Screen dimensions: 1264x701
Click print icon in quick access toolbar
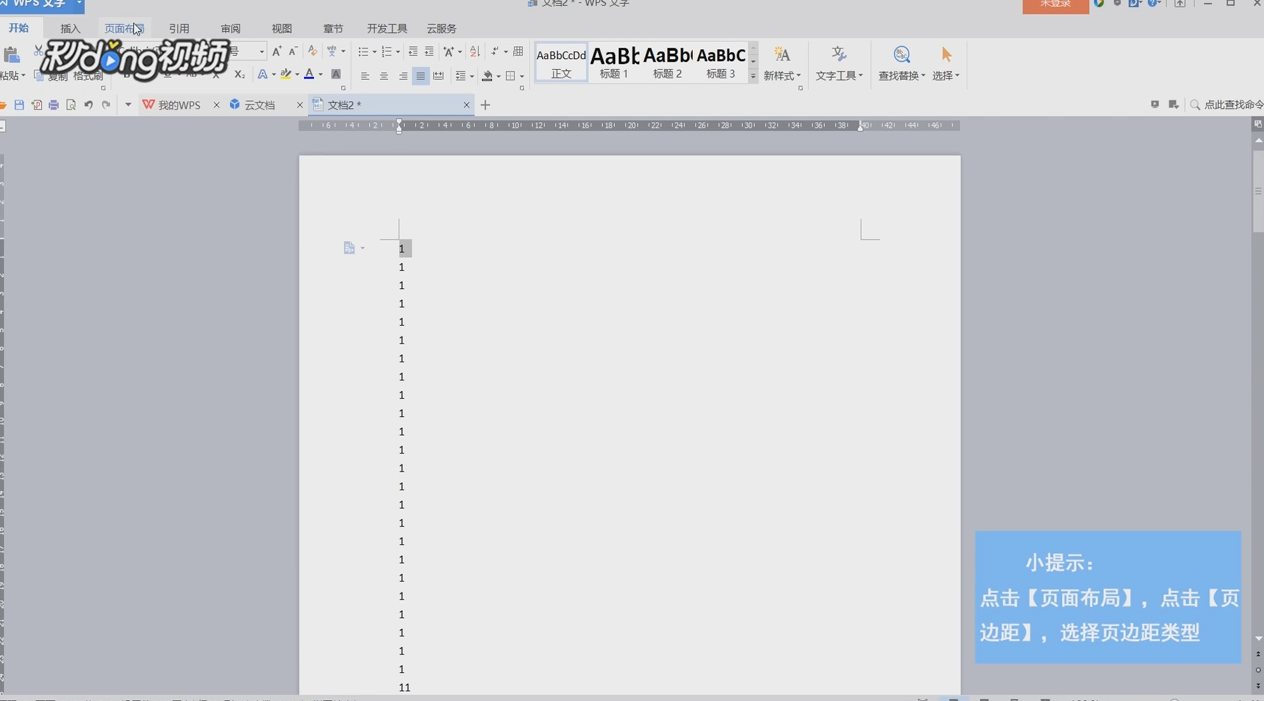(x=54, y=105)
